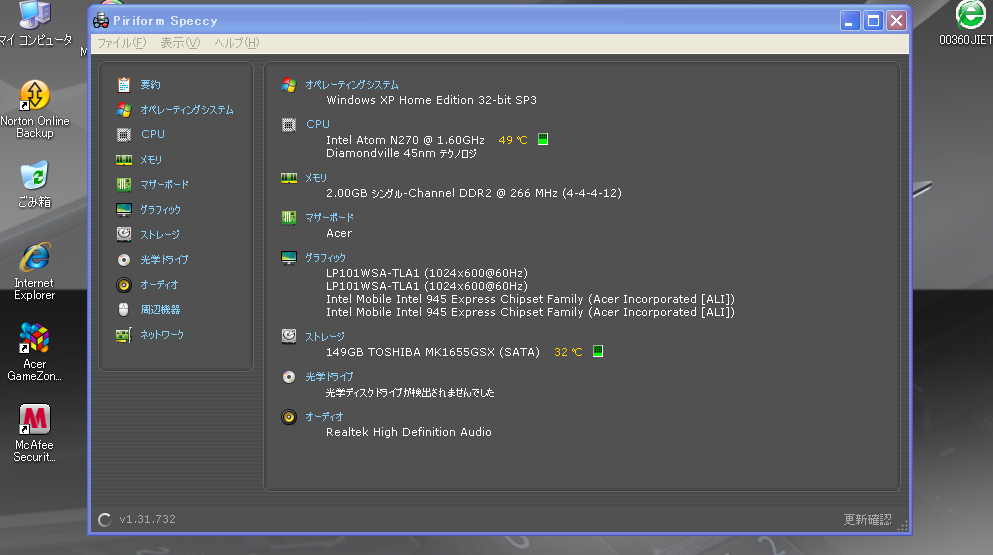Click the ストレージ heading link in summary

[x=325, y=336]
